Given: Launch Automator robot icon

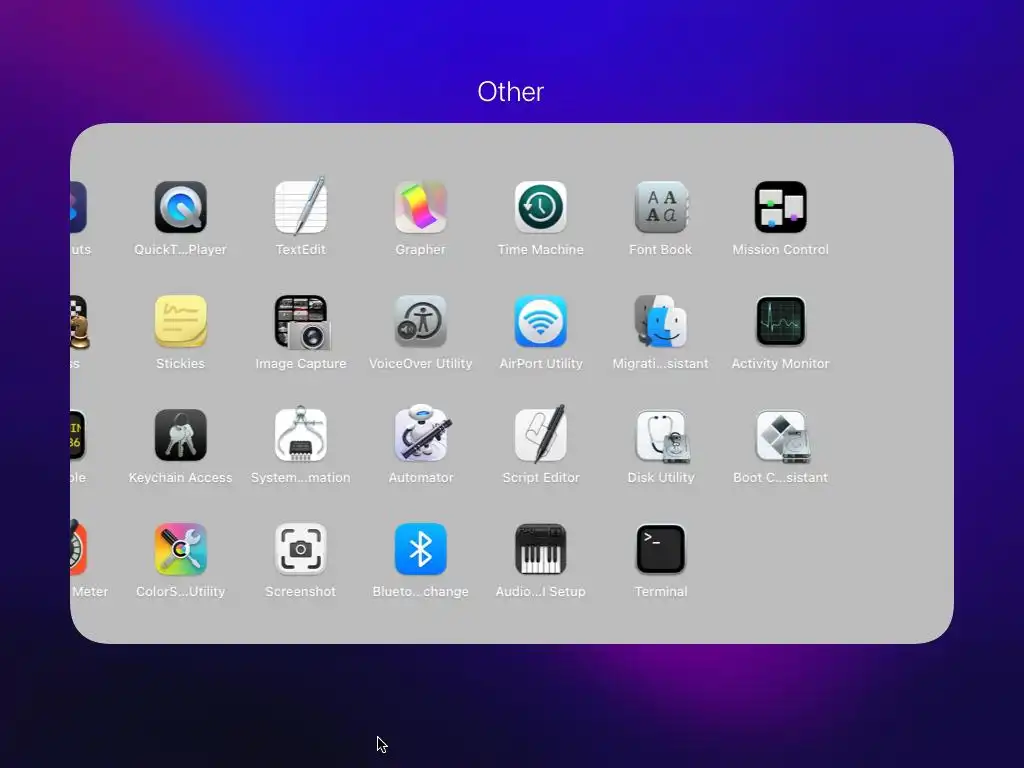Looking at the screenshot, I should [423, 434].
